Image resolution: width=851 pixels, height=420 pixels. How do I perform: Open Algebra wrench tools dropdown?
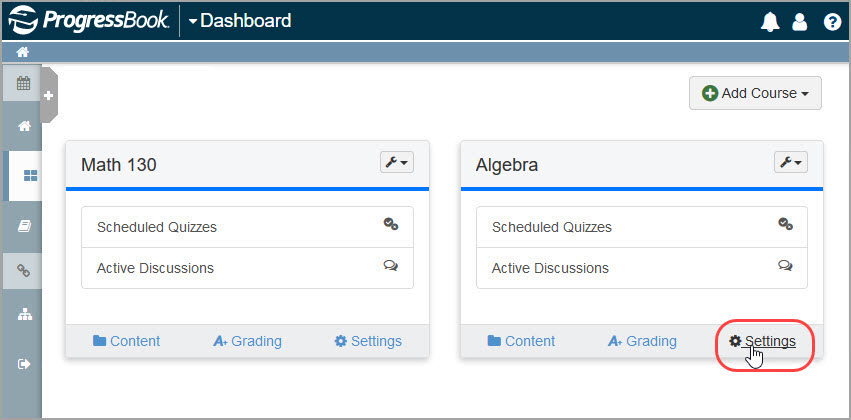tap(791, 162)
